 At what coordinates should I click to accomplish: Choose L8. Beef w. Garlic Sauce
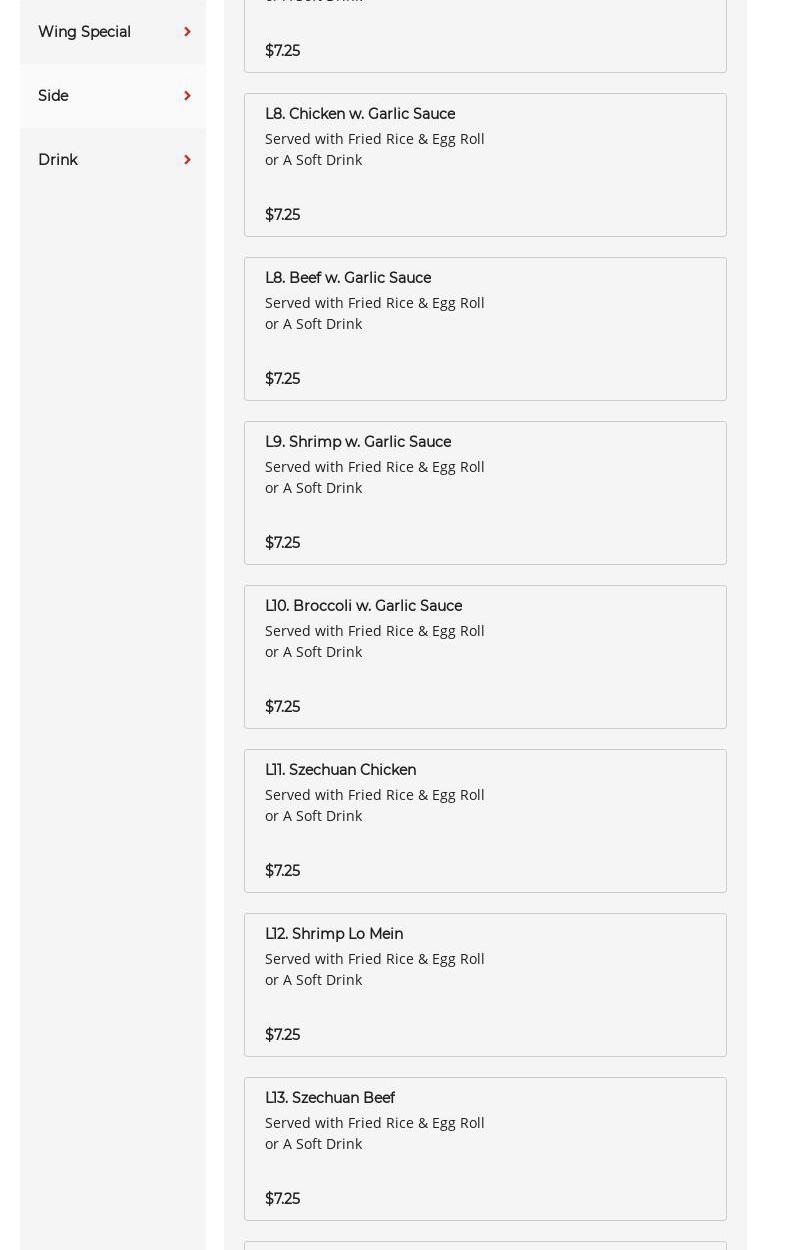(x=348, y=278)
